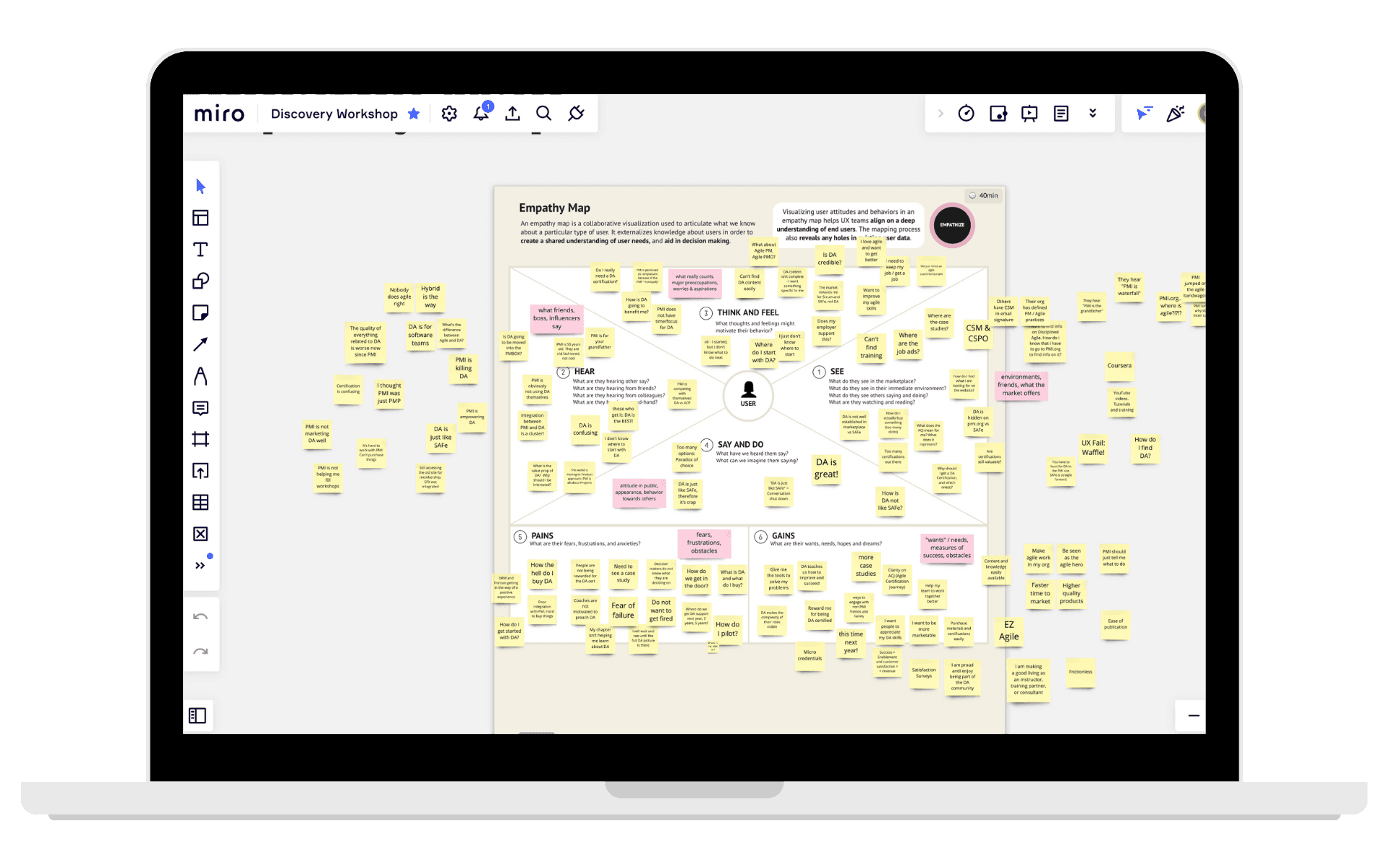Select the Pen tool
Viewport: 1389px width, 868px height.
200,376
